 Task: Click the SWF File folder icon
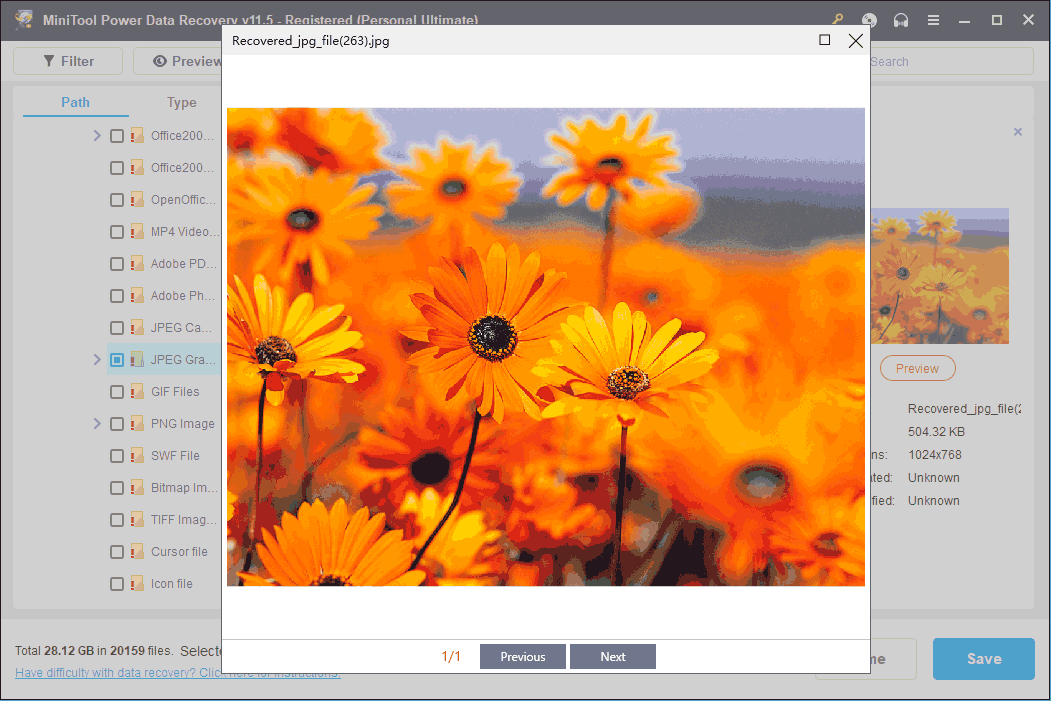click(x=138, y=456)
